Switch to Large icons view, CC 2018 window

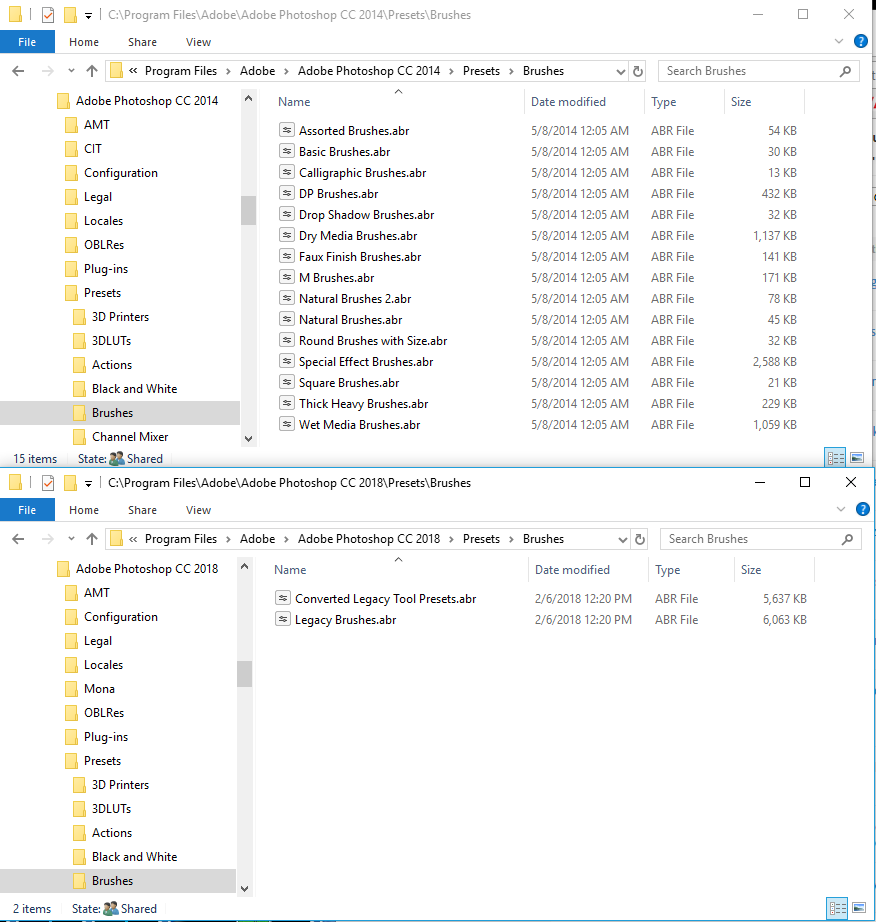pos(859,908)
